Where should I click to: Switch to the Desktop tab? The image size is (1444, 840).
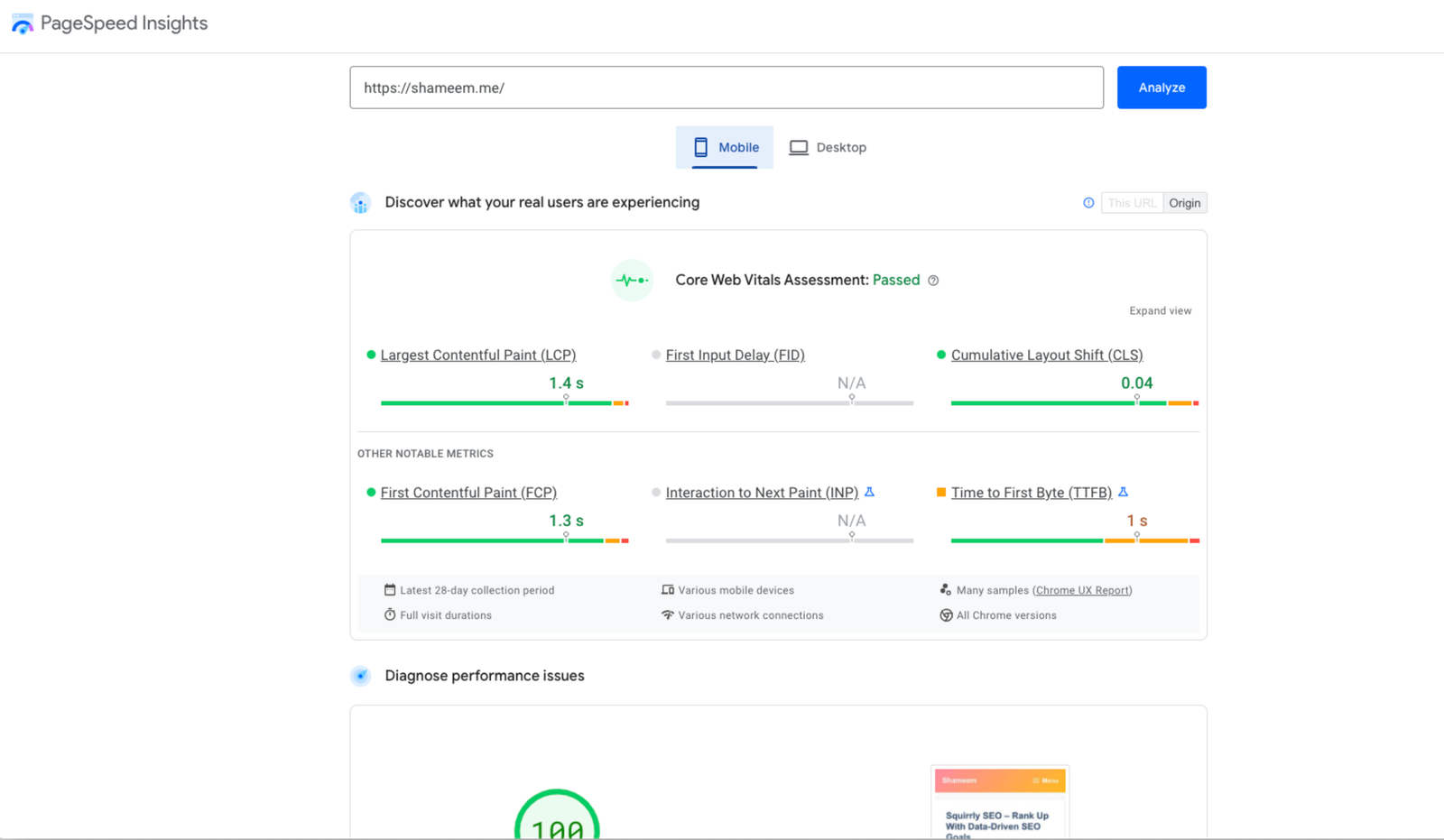828,147
